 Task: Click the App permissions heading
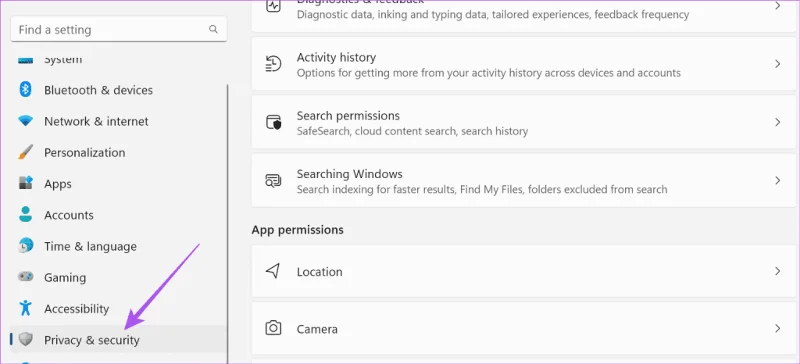coord(297,230)
